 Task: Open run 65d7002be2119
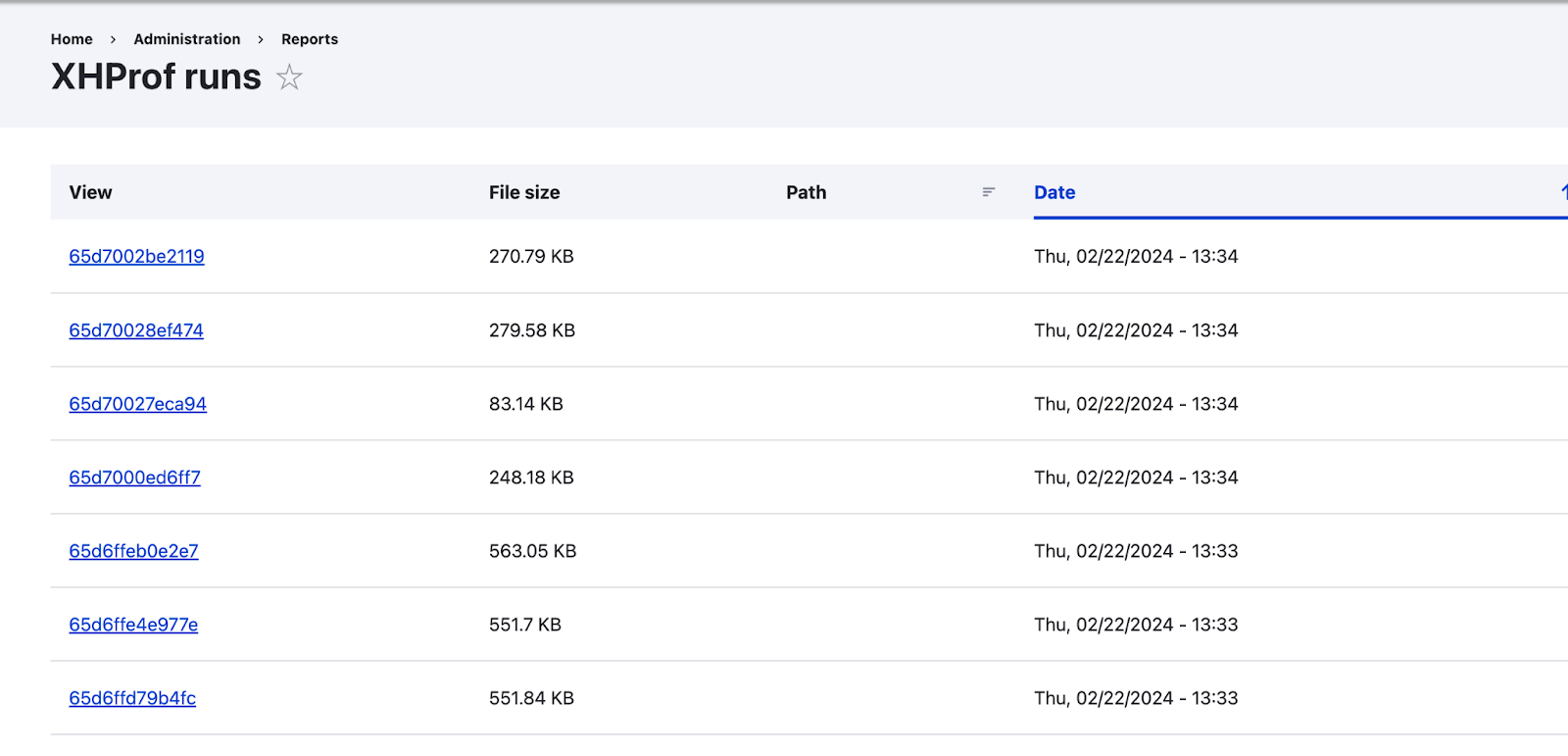coord(136,256)
